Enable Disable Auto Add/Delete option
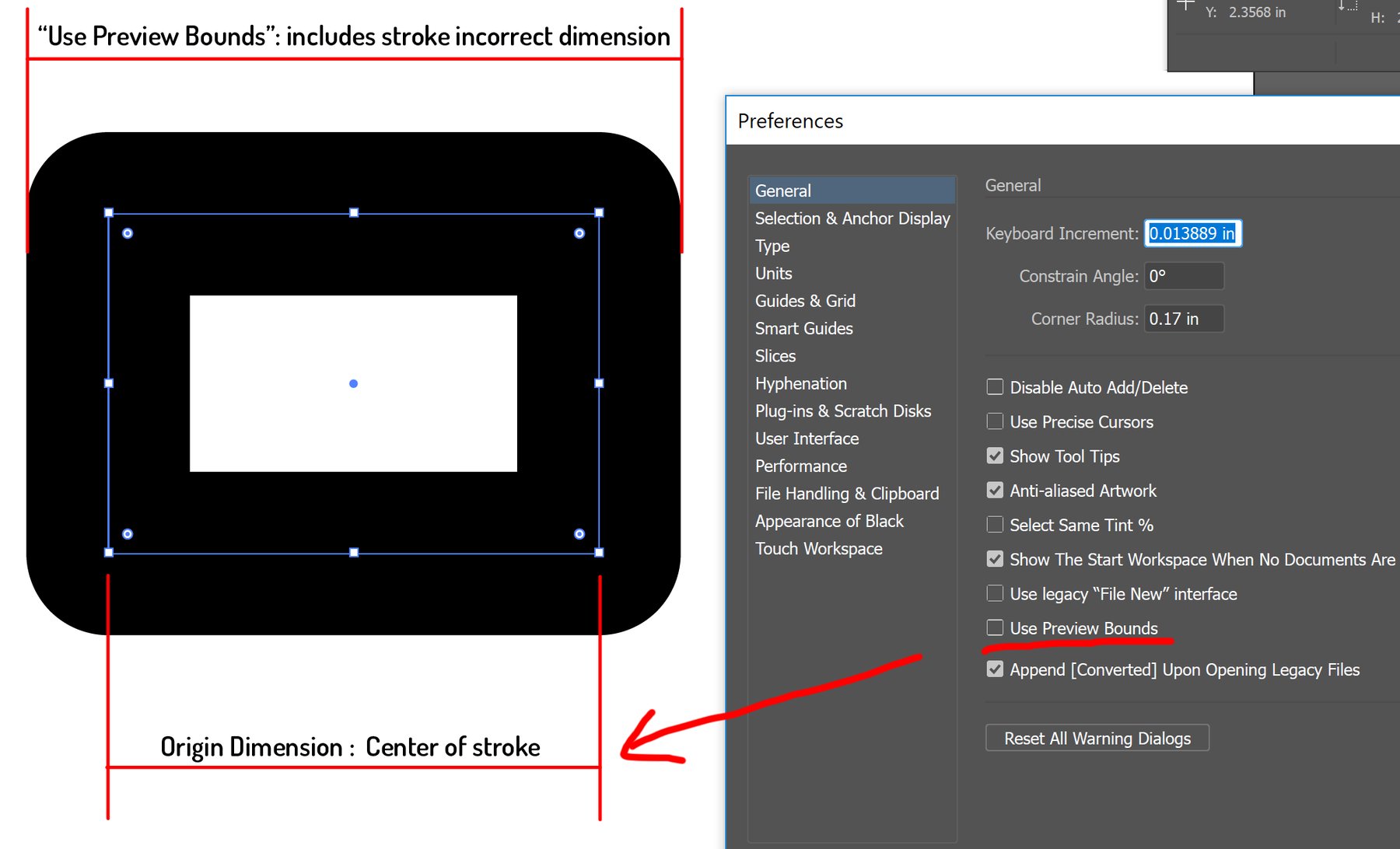 [995, 386]
